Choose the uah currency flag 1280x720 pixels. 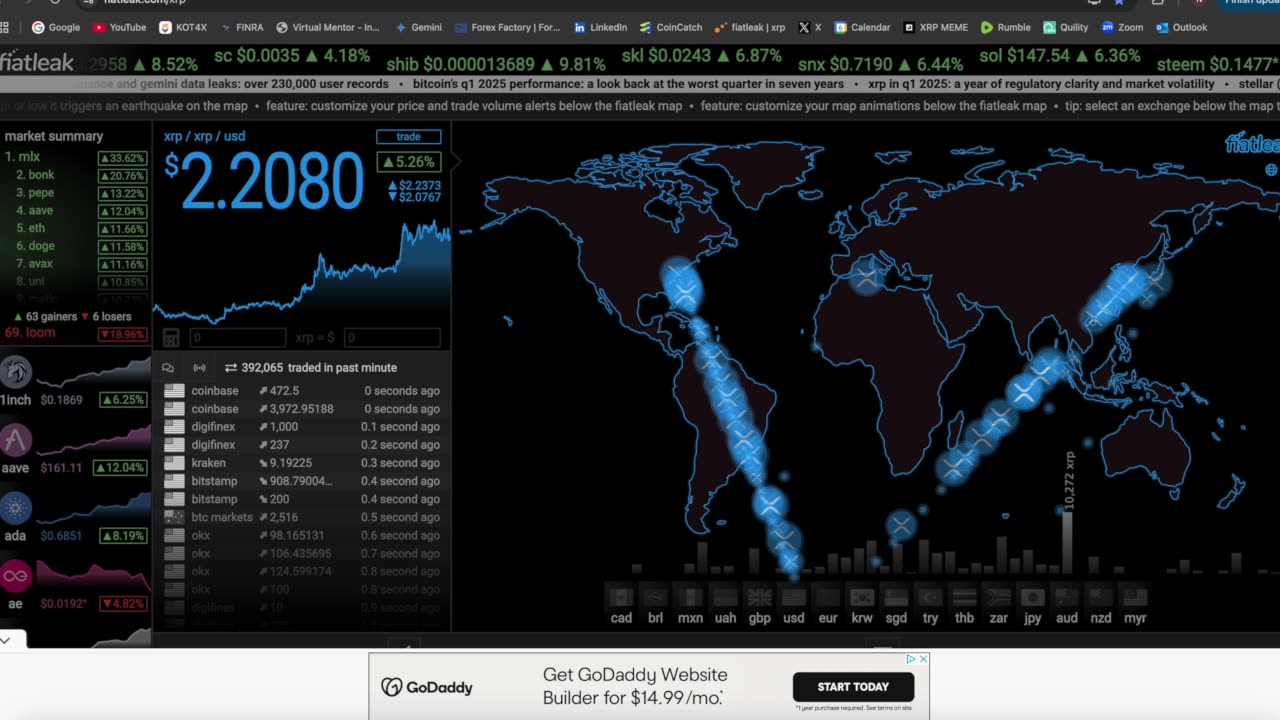pyautogui.click(x=725, y=597)
